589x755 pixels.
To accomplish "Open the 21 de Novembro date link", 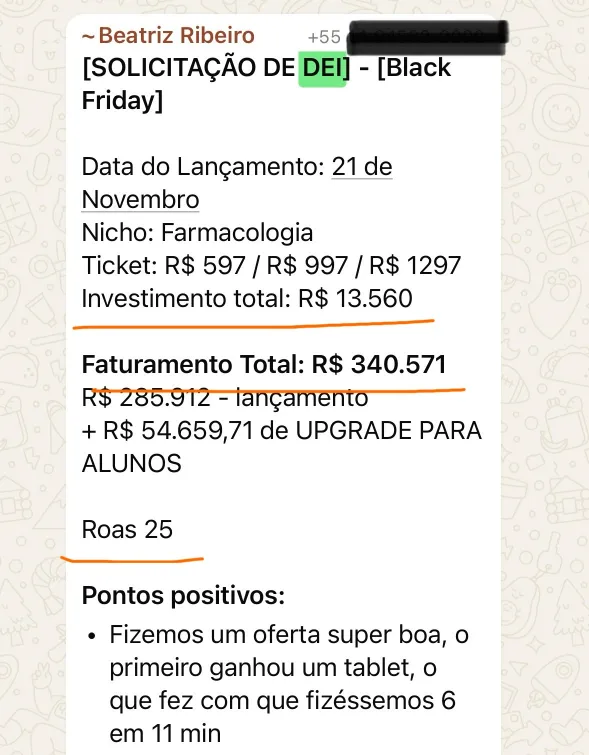I will (237, 183).
